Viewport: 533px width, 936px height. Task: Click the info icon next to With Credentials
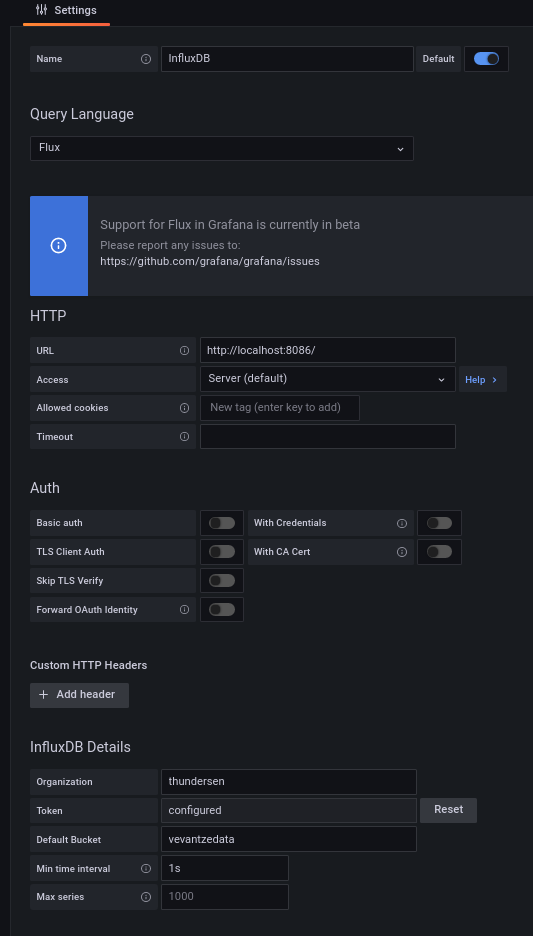pyautogui.click(x=402, y=524)
